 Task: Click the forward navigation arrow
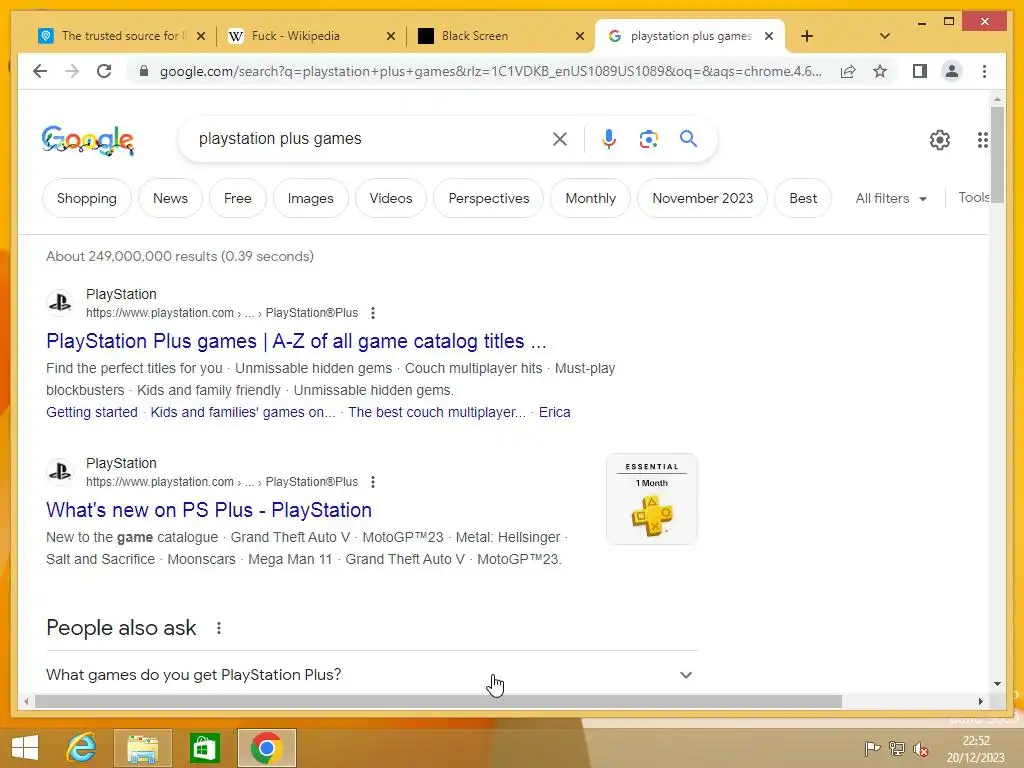(72, 71)
